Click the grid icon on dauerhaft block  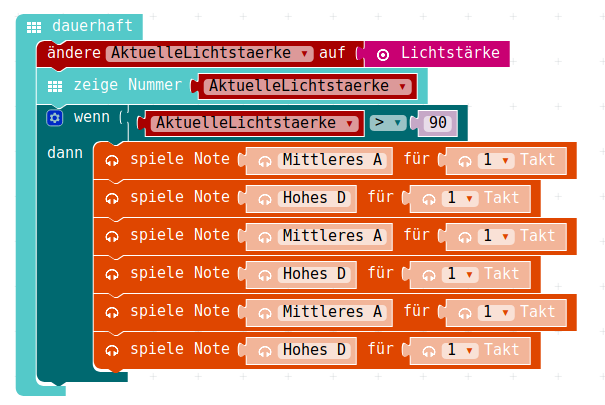coord(34,27)
